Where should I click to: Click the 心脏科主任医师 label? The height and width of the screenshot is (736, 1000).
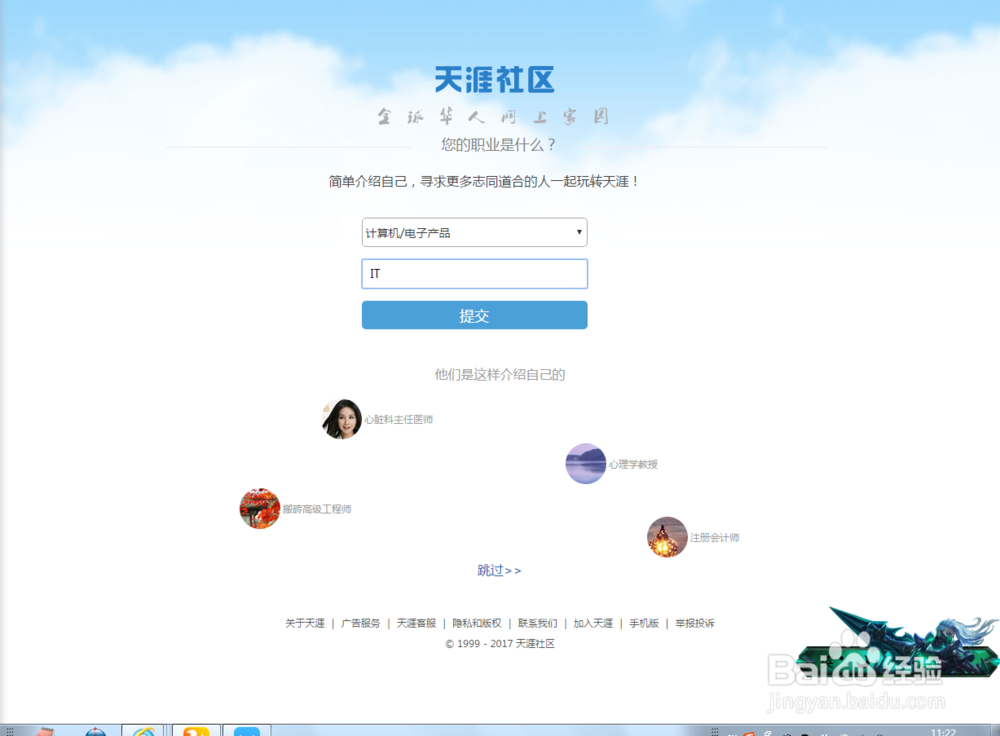pos(399,420)
